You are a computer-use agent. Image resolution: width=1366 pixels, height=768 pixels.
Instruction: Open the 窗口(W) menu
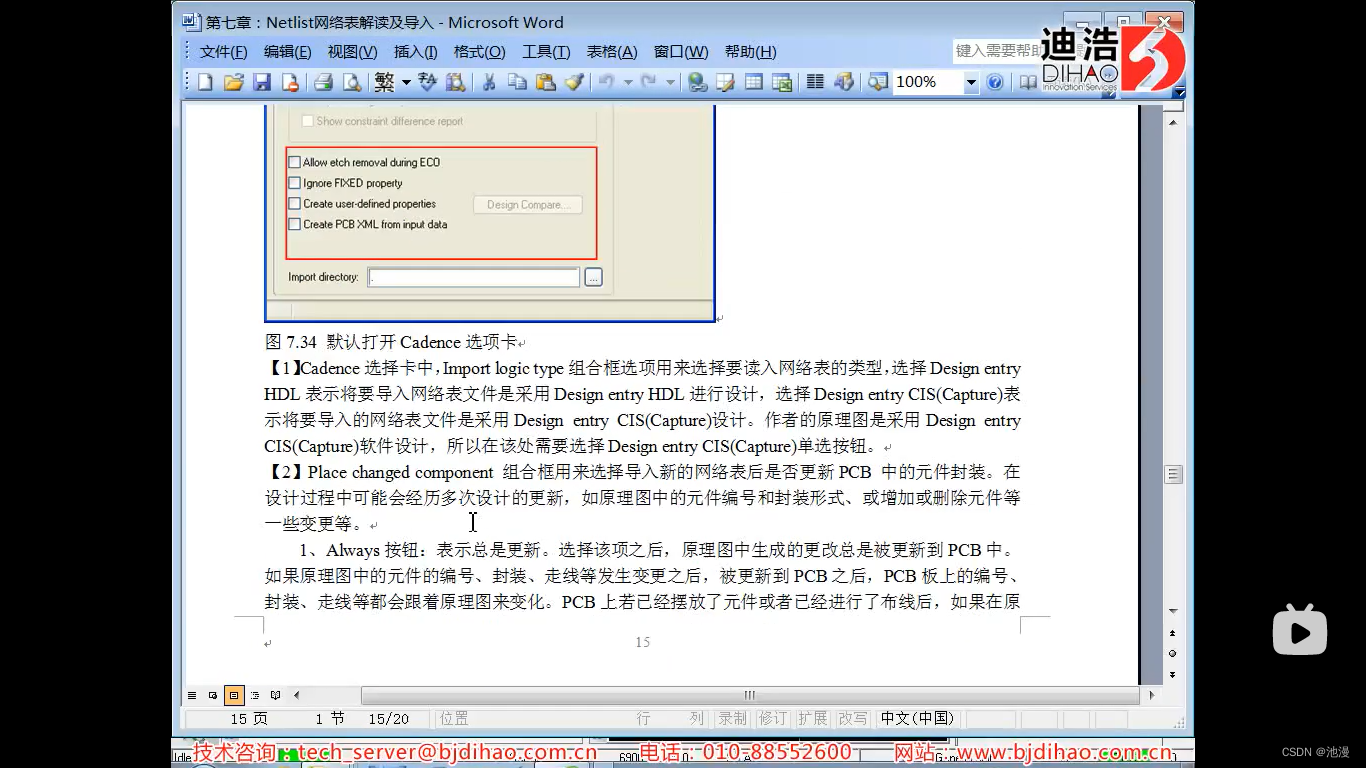[x=681, y=52]
